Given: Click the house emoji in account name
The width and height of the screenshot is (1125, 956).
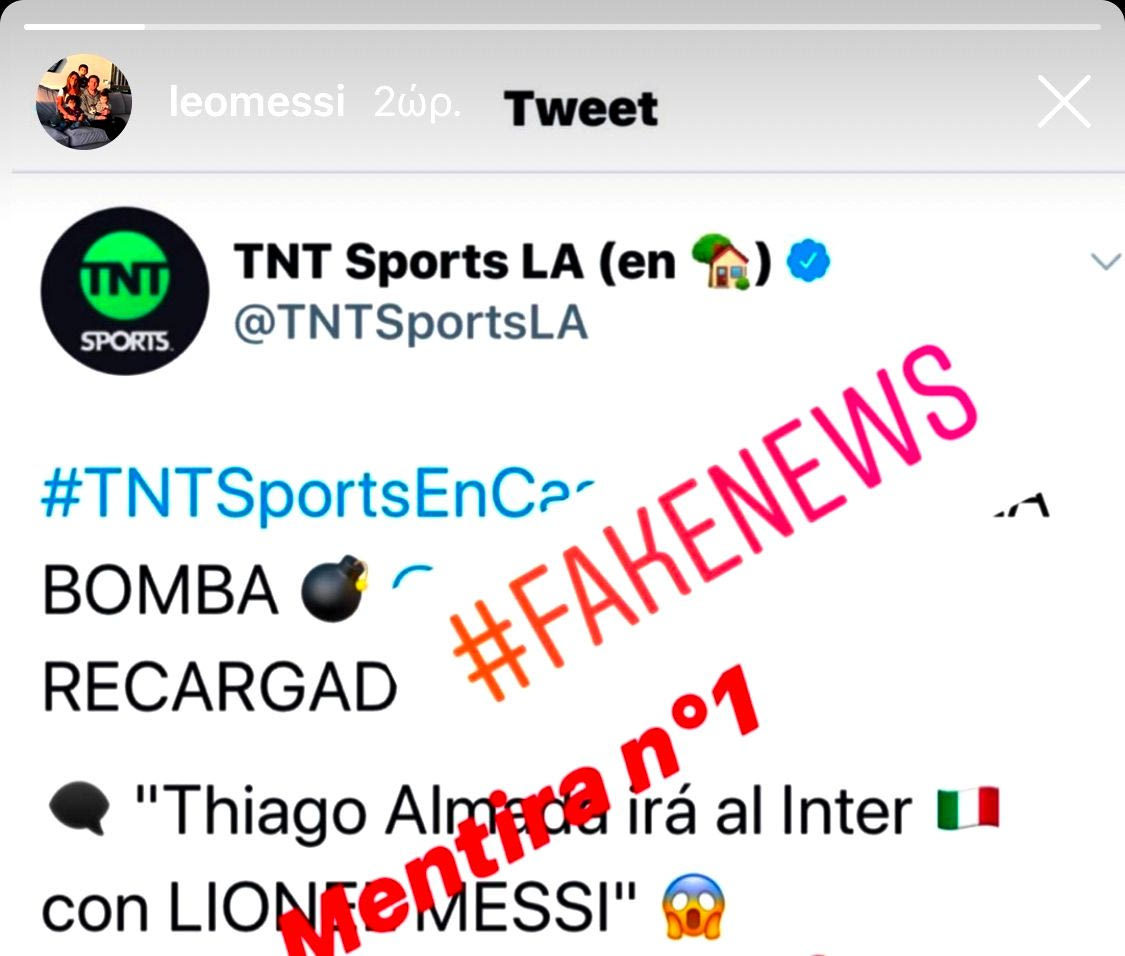Looking at the screenshot, I should point(721,261).
